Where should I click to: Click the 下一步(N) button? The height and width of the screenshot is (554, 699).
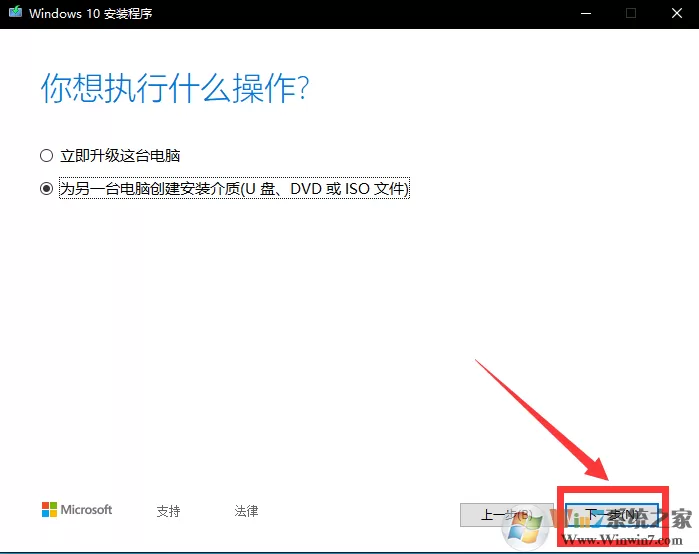612,515
